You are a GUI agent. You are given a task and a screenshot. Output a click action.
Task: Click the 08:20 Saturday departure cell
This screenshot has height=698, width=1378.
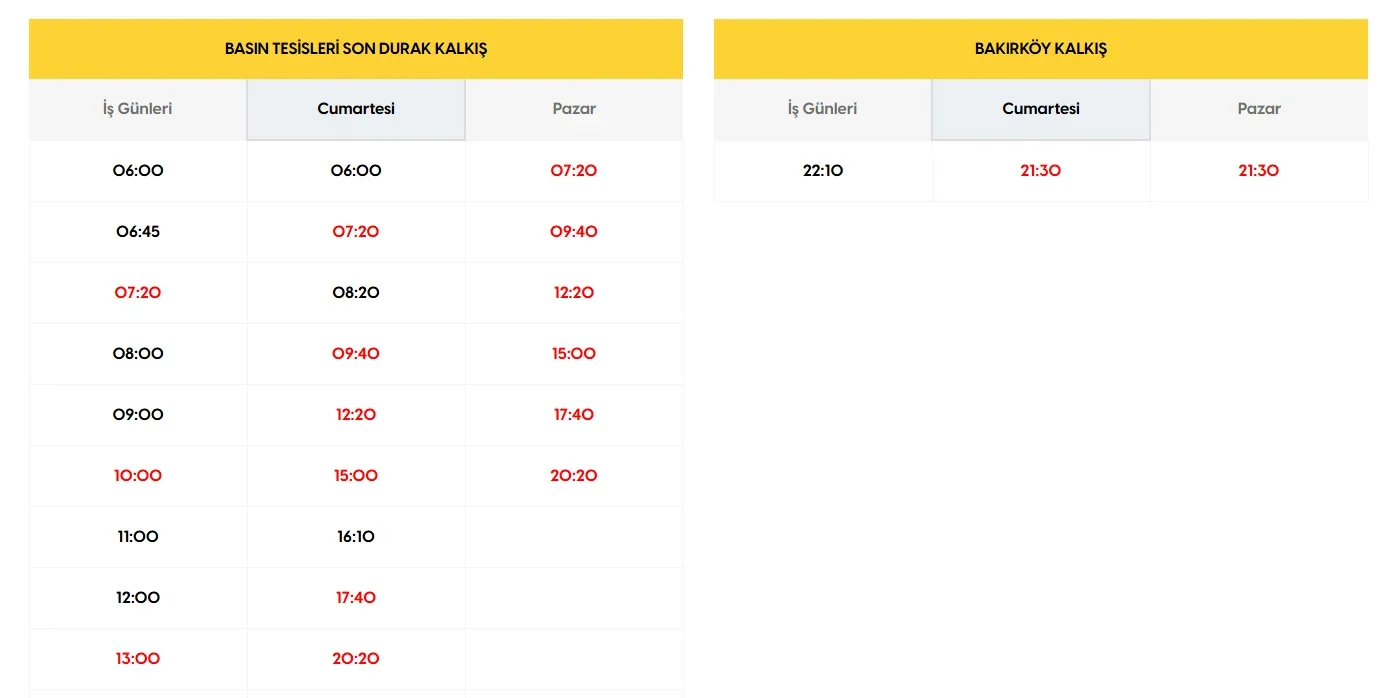(356, 293)
